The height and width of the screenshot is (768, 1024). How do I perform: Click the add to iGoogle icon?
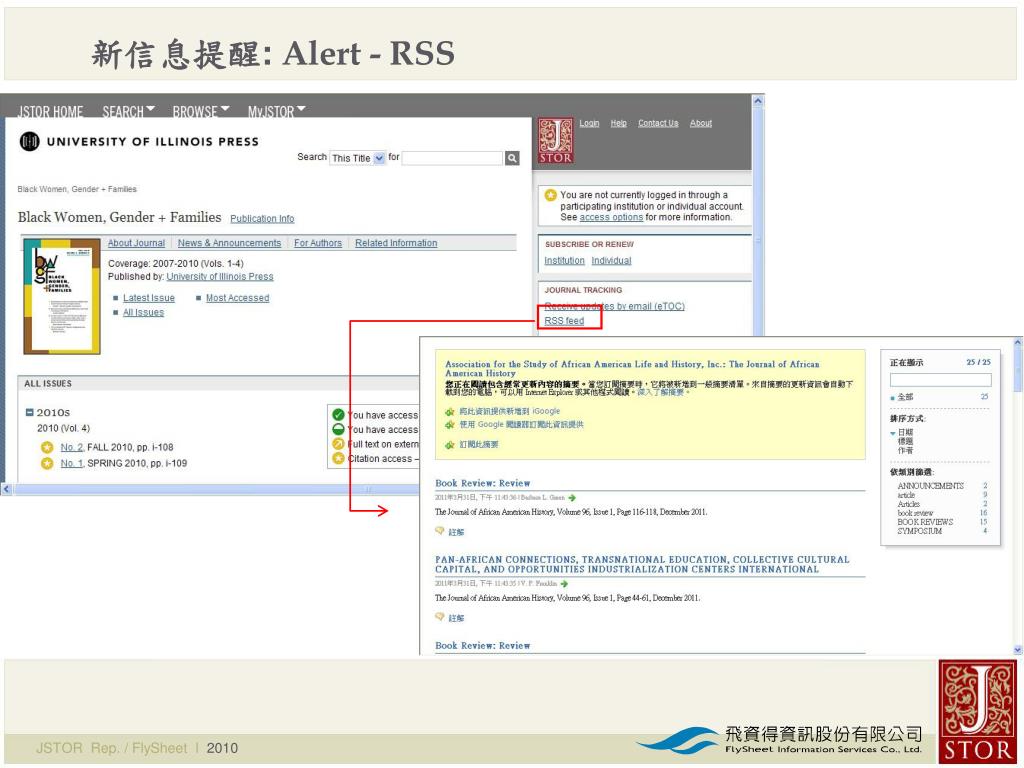449,412
